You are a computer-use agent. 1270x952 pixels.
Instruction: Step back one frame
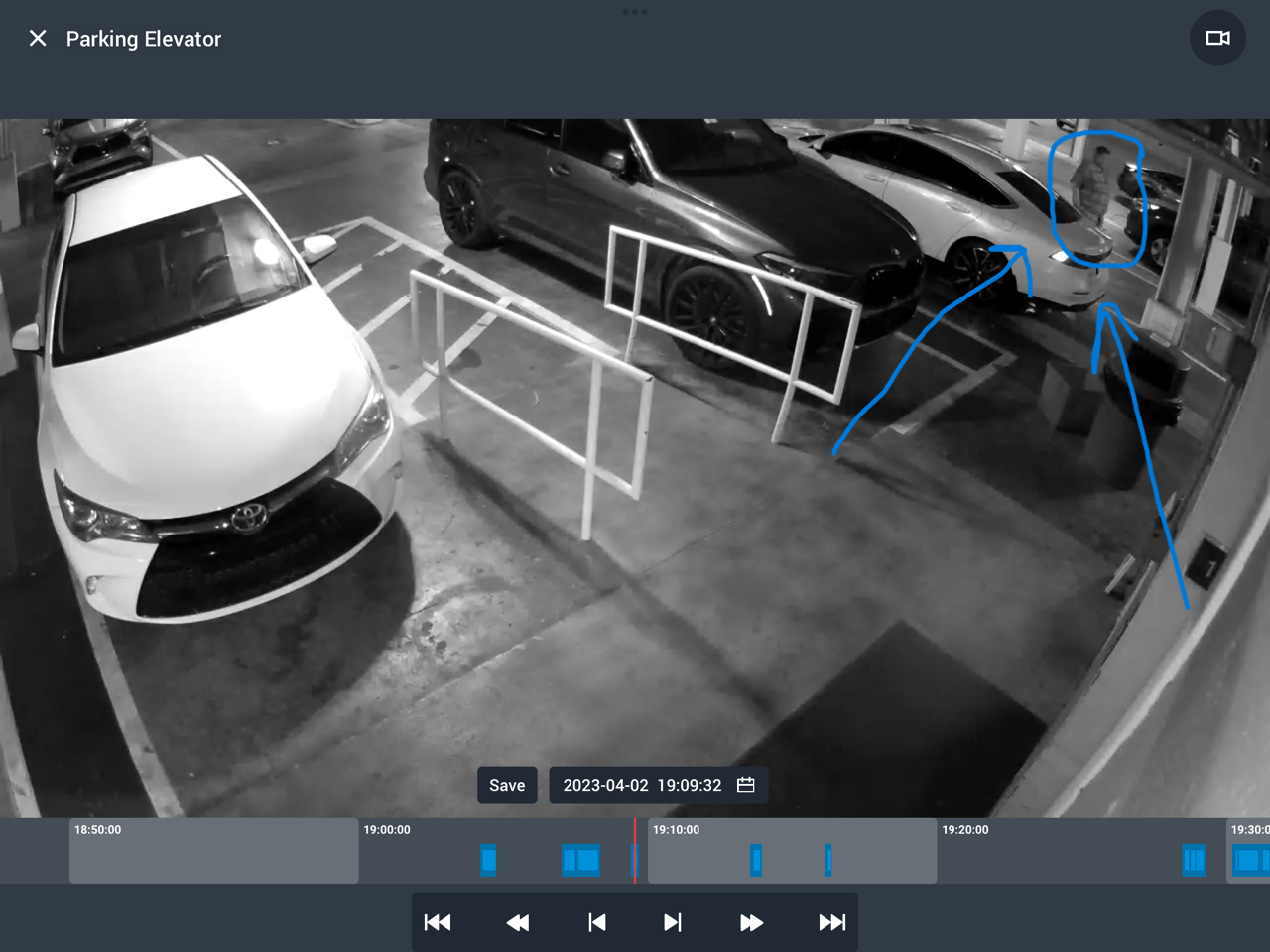(596, 922)
